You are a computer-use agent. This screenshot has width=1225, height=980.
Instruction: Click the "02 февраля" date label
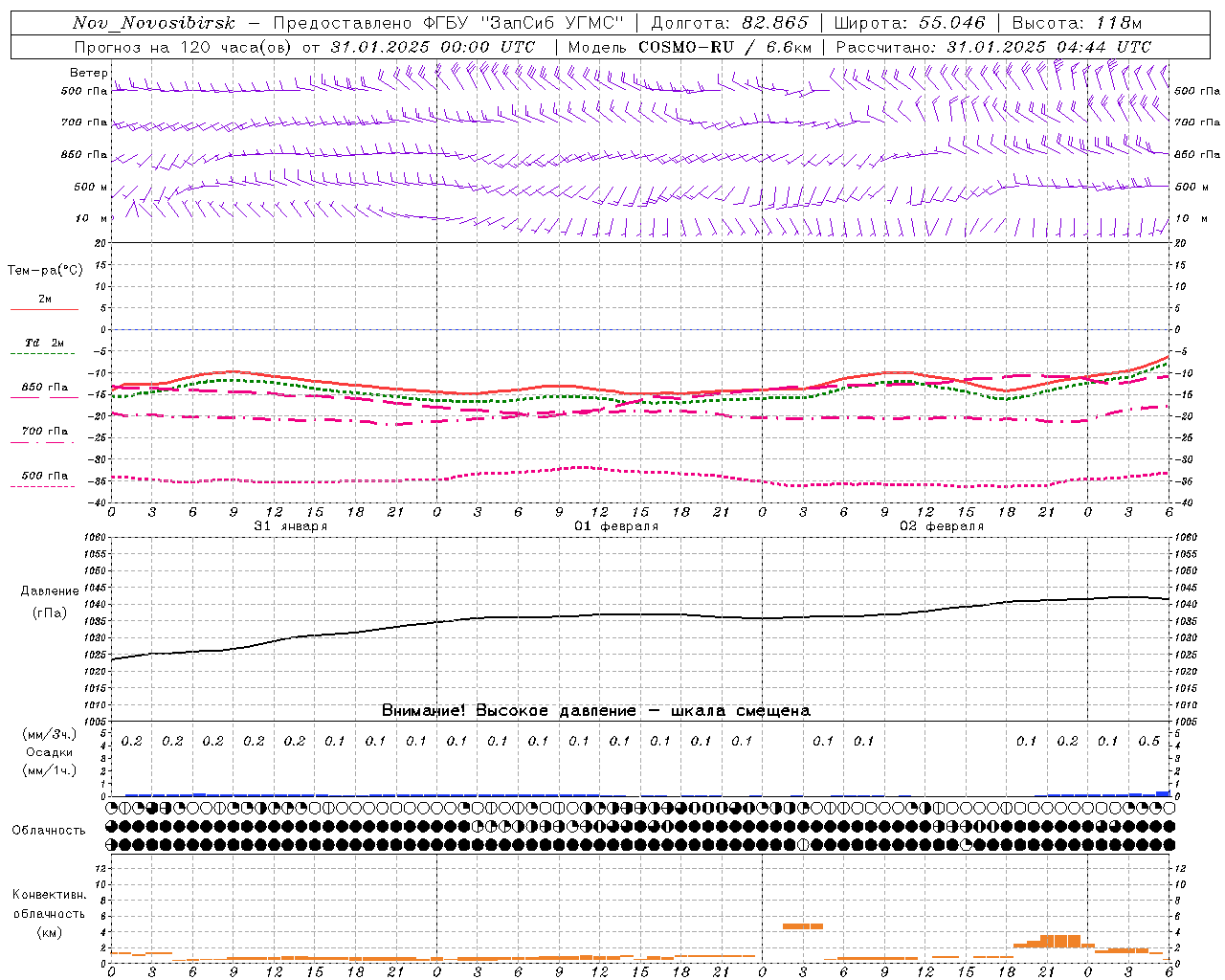[x=942, y=526]
